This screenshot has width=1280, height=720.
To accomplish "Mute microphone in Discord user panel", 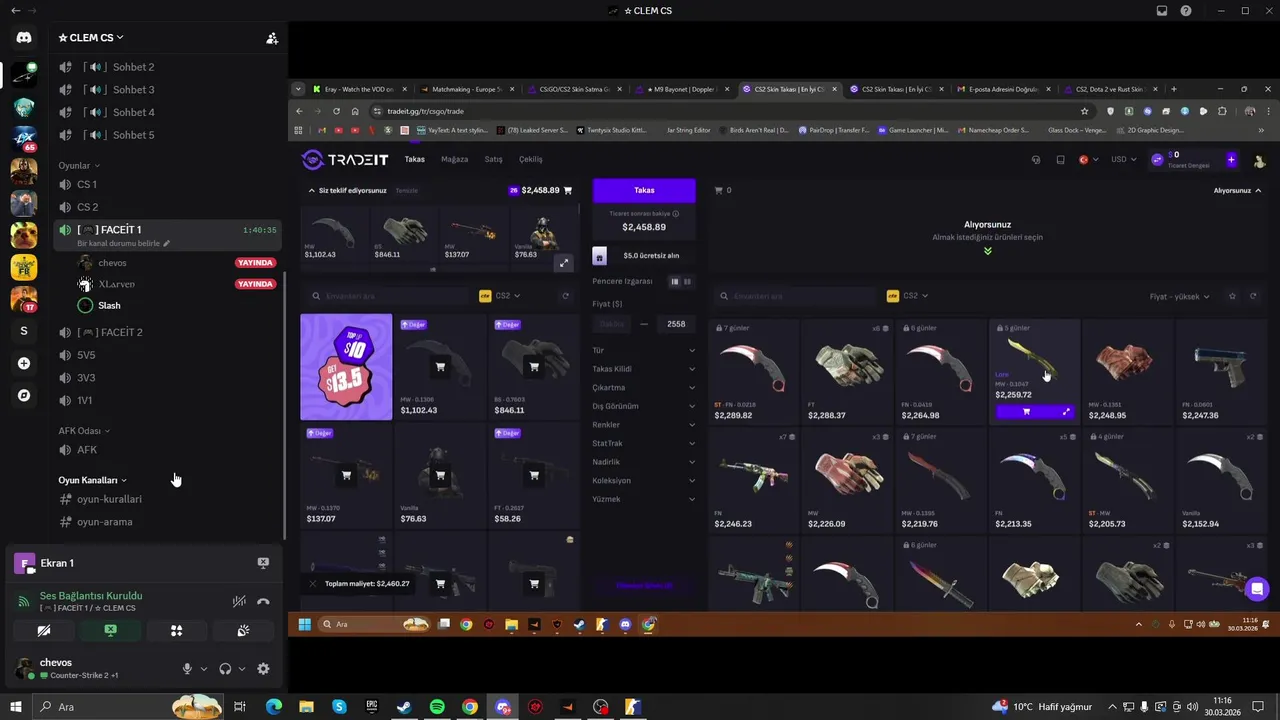I will tap(187, 669).
